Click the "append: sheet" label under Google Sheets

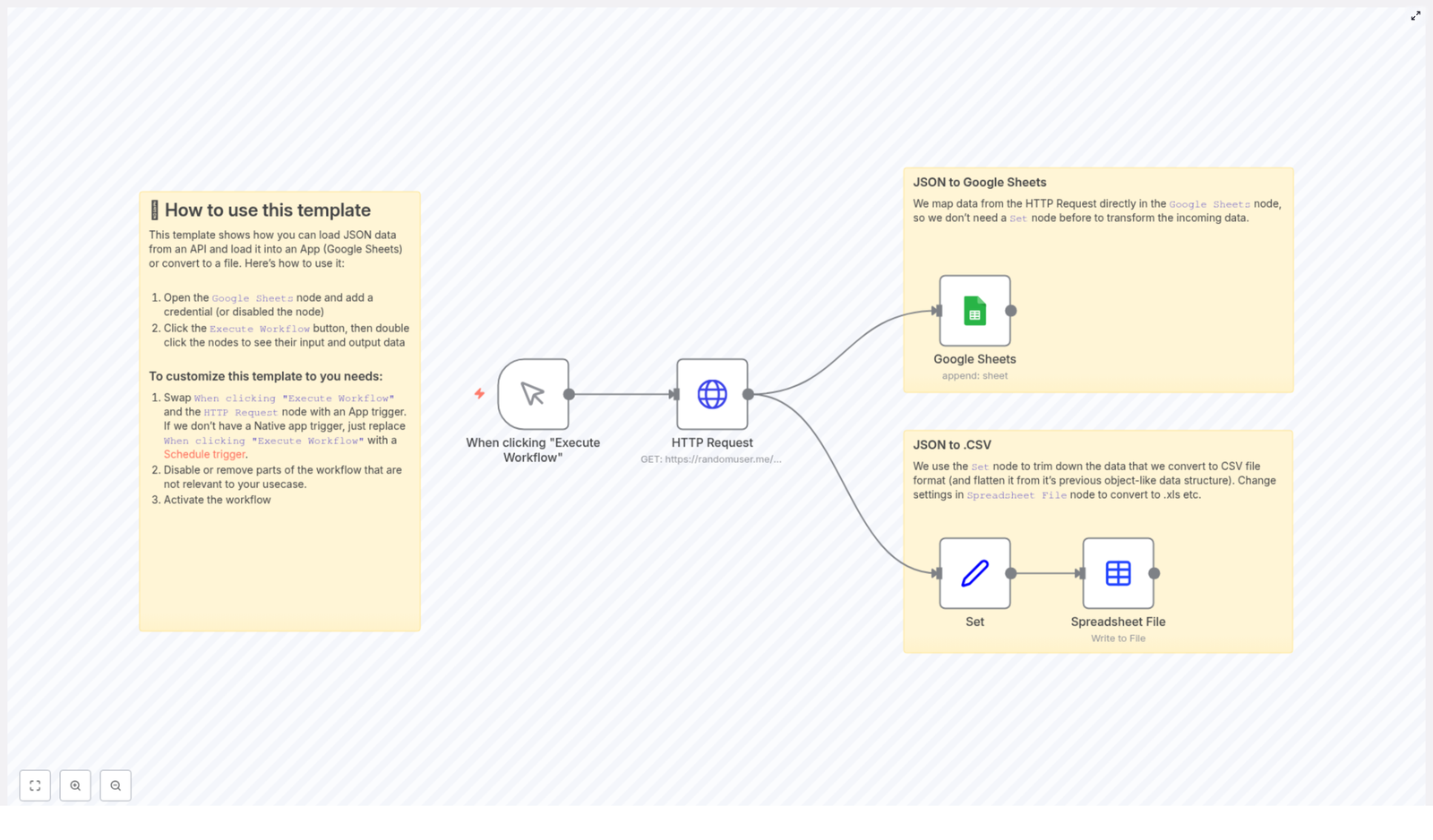[x=974, y=375]
